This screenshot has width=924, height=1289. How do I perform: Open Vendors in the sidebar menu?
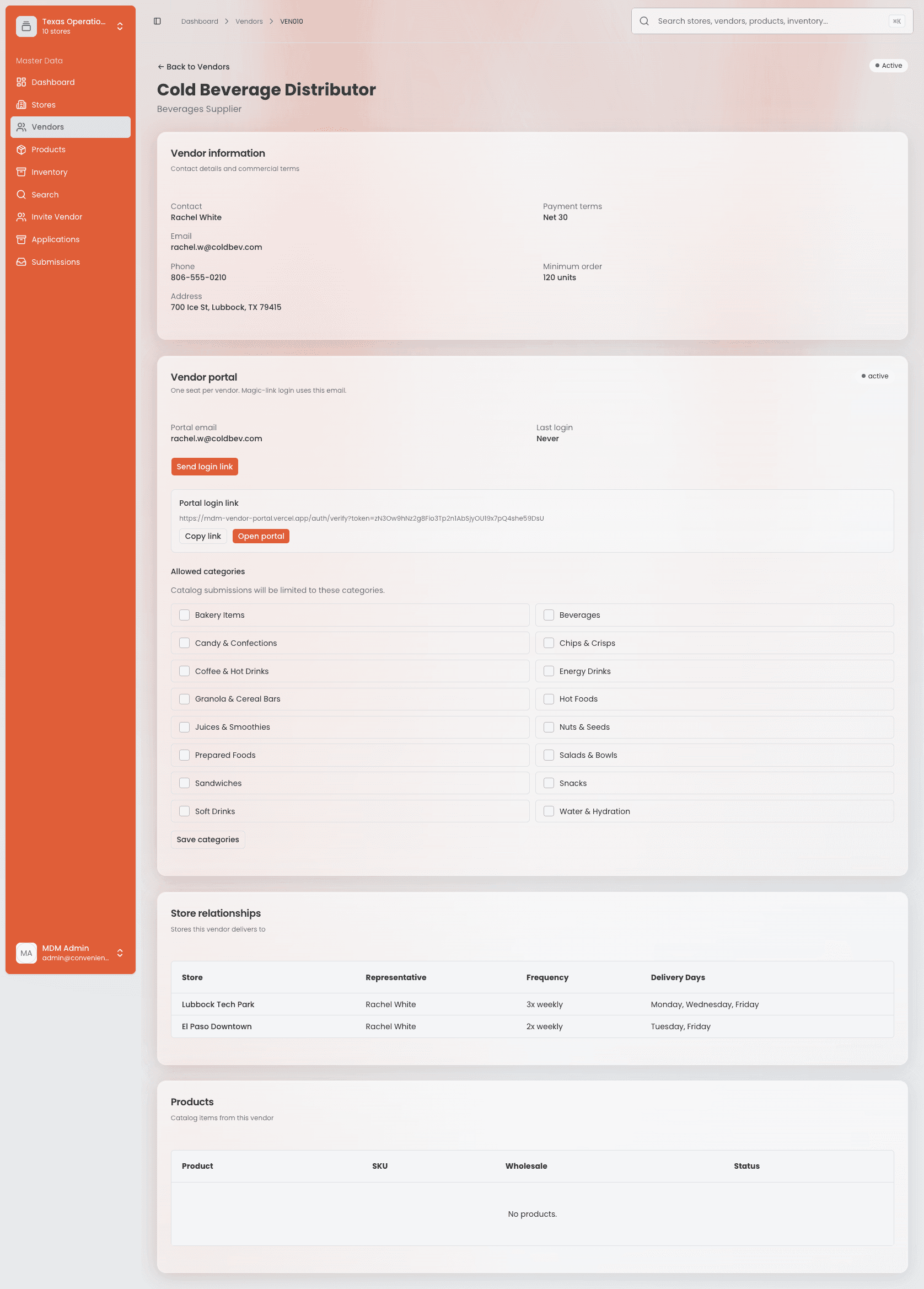click(71, 127)
